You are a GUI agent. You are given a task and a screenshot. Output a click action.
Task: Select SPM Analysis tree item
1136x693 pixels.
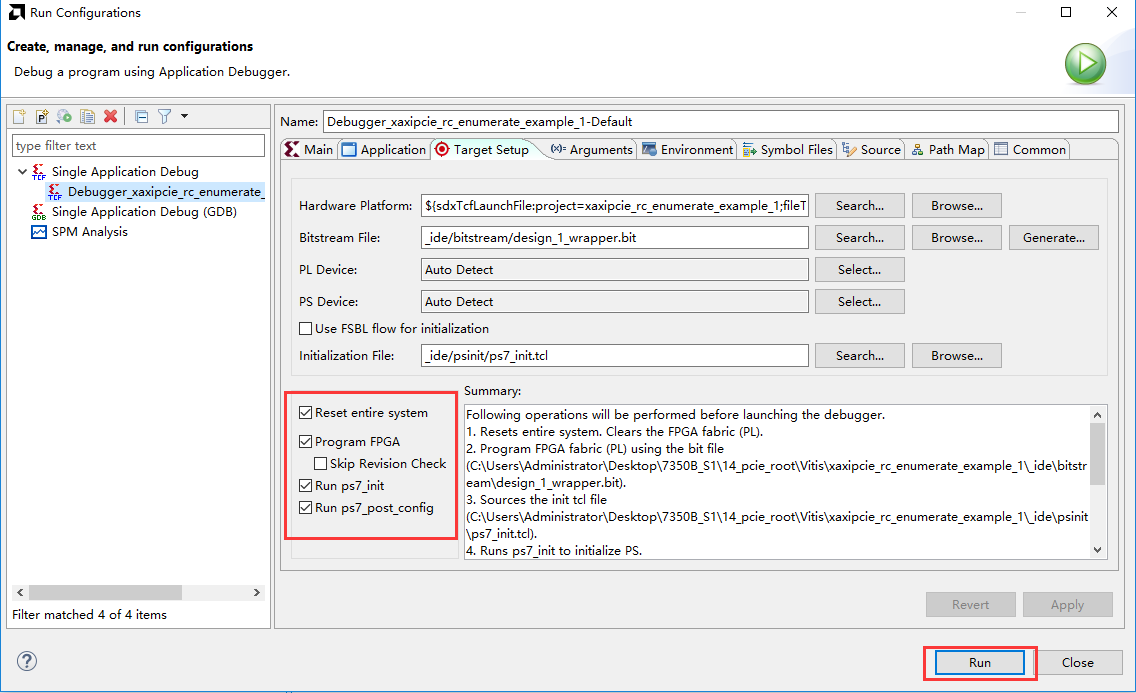click(x=89, y=232)
